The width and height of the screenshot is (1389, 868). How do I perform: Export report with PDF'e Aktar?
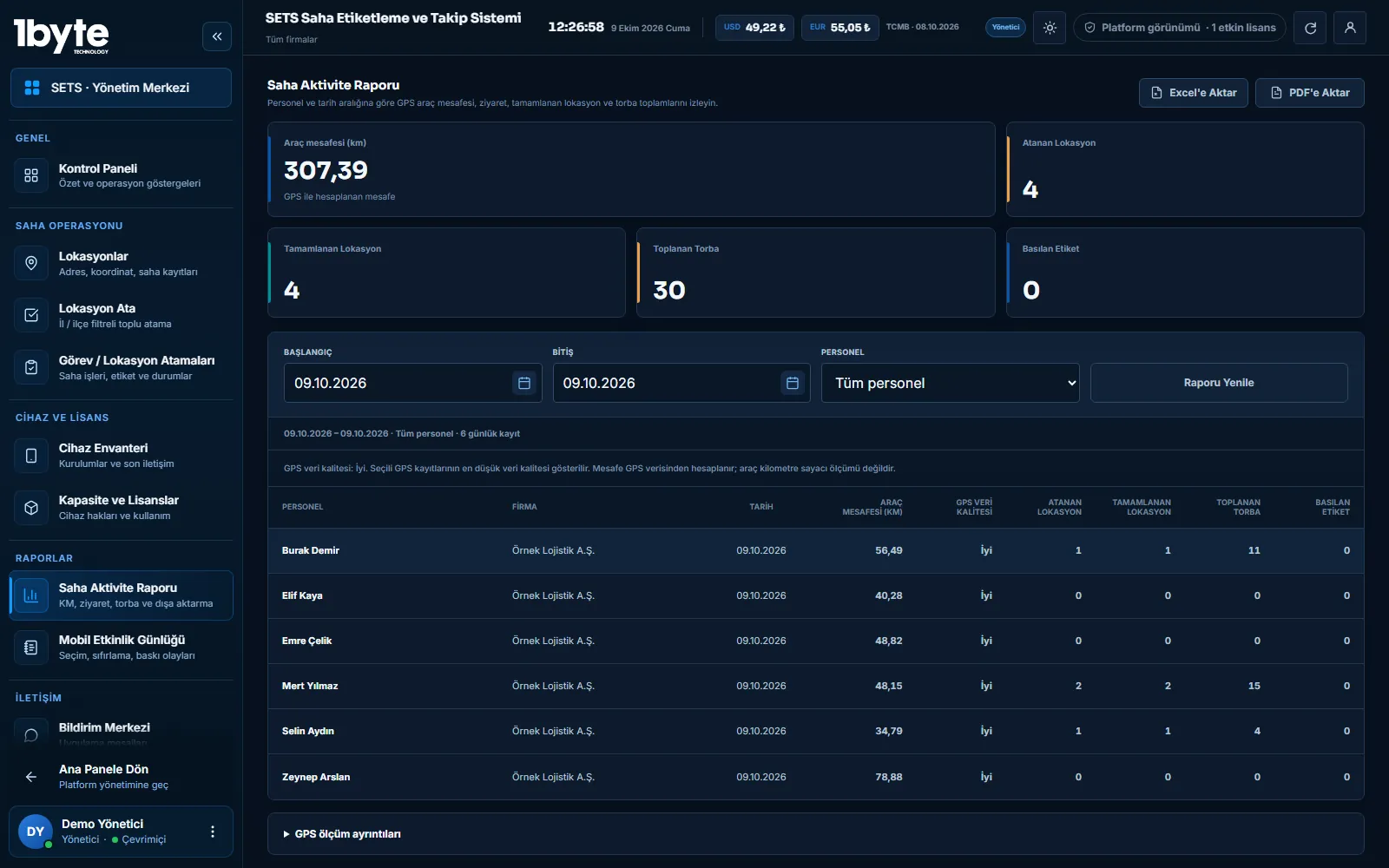[1310, 93]
